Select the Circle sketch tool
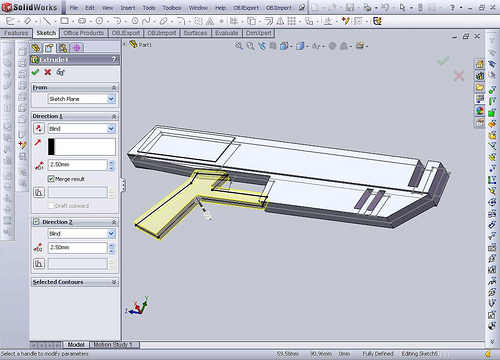Viewport: 500px width, 360px height. pyautogui.click(x=99, y=21)
